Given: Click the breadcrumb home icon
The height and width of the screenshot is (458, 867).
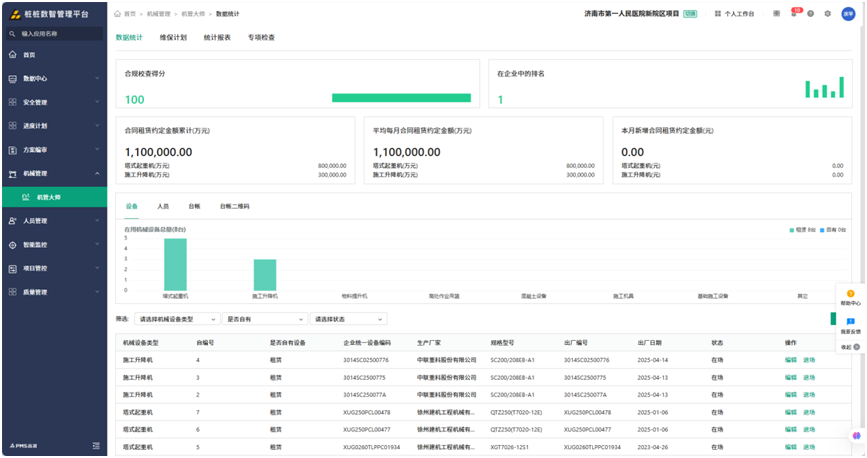Looking at the screenshot, I should (117, 14).
